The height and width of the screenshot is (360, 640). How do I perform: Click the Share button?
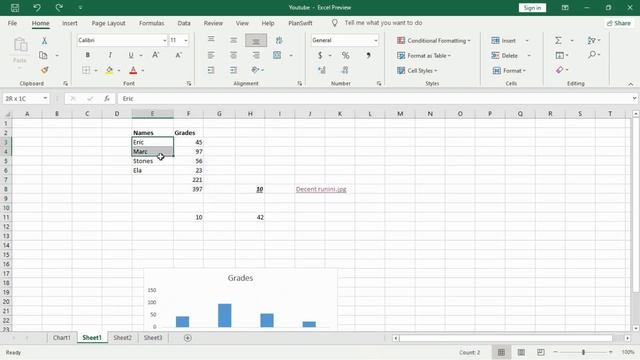click(x=618, y=23)
